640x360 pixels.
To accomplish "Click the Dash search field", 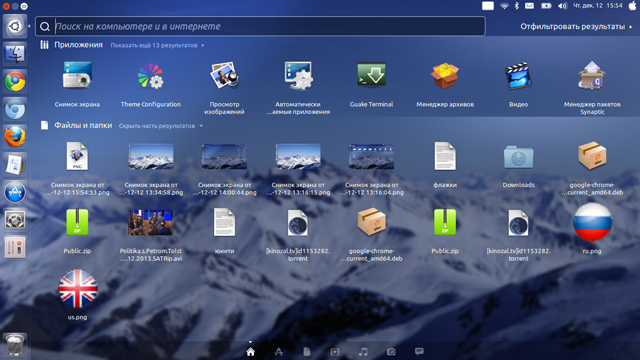I will 260,27.
